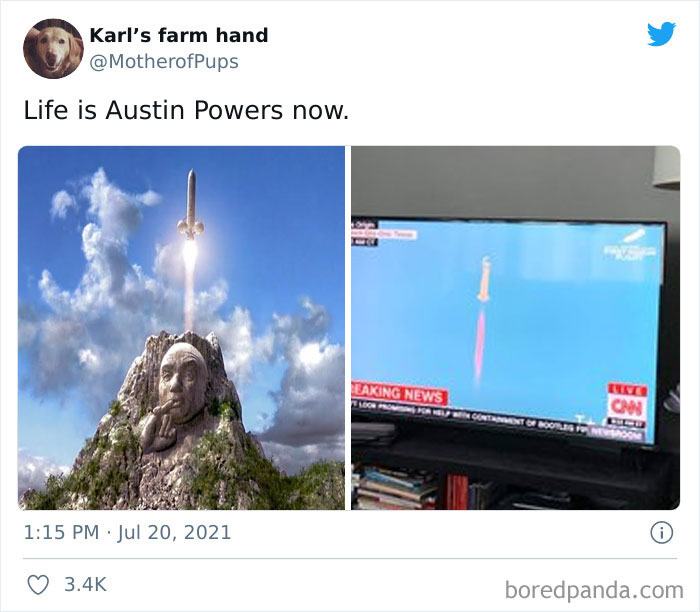Click the Twitter bird logo
Screen dimensions: 700x612
coord(661,34)
